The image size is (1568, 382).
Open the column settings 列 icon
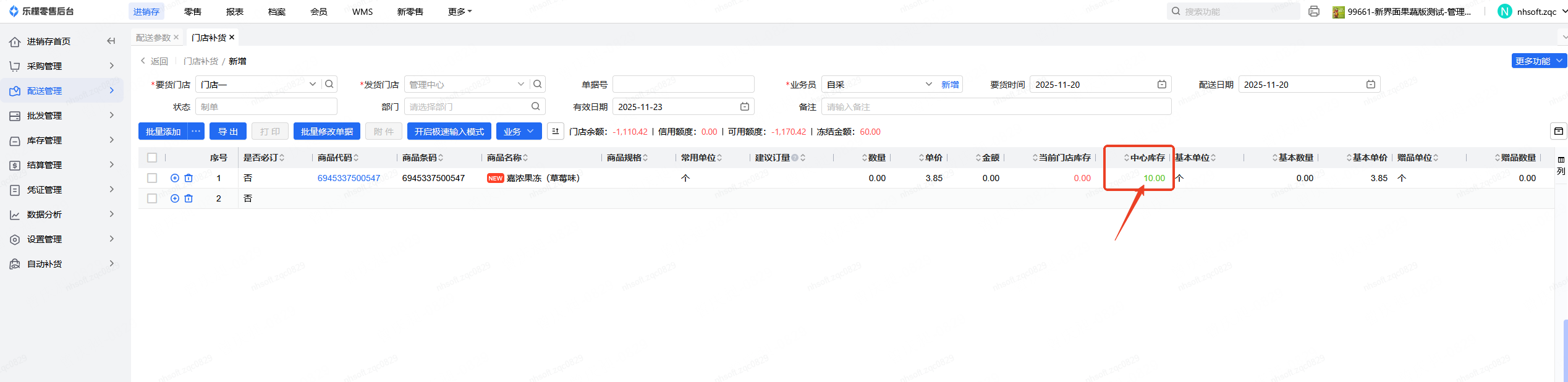coord(1561,166)
